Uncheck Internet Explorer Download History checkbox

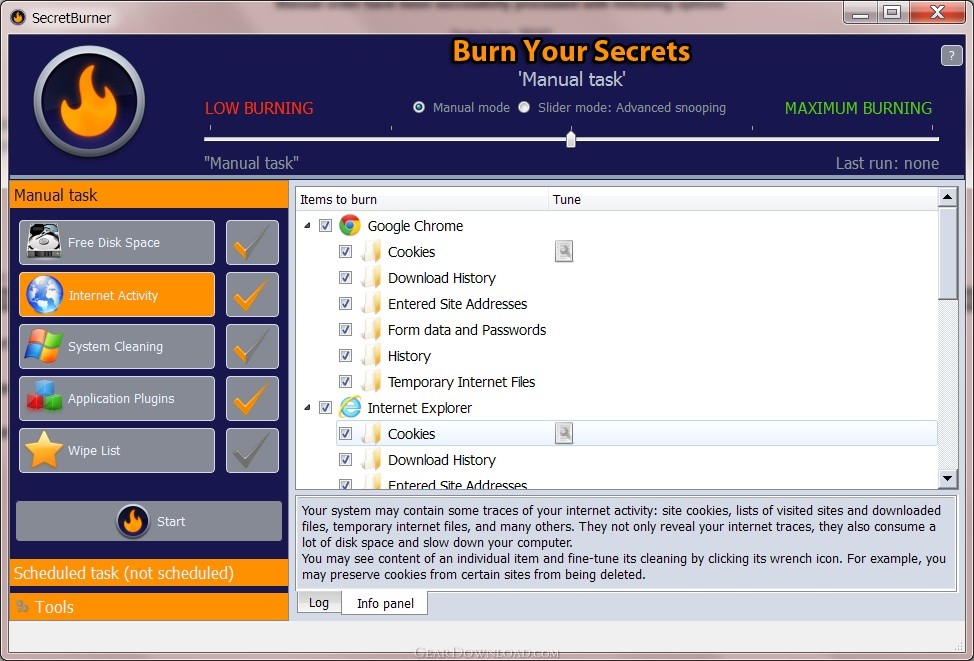(345, 460)
